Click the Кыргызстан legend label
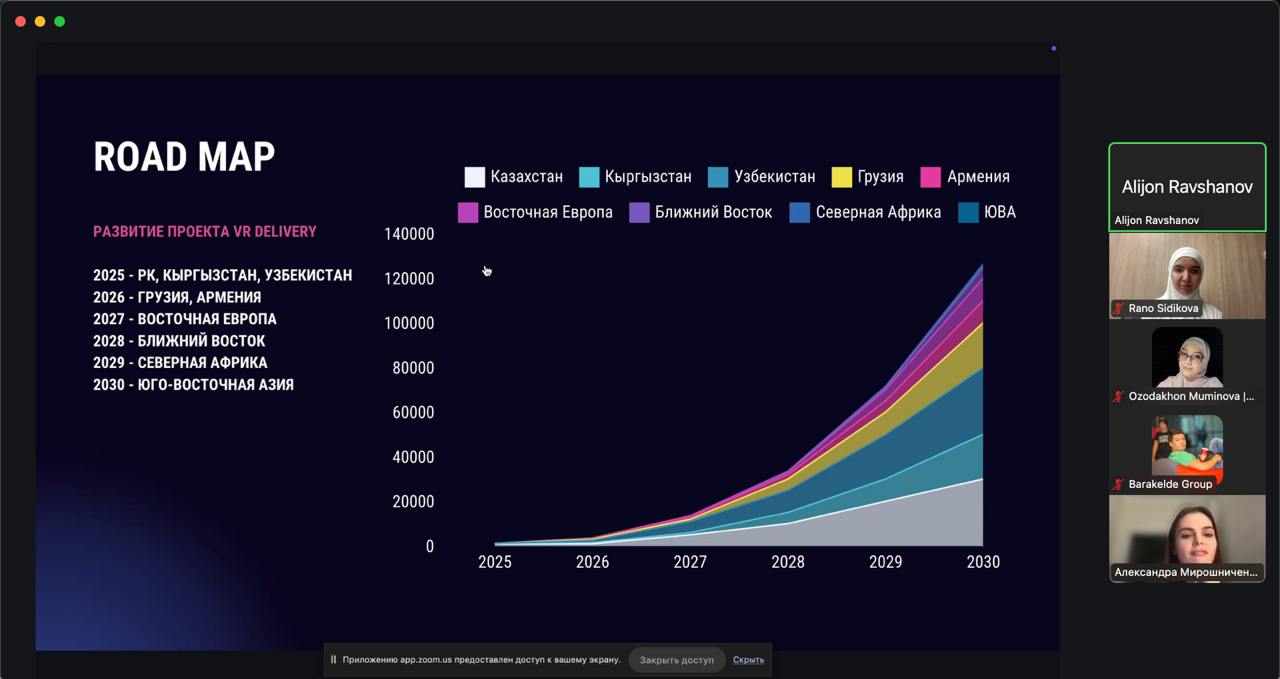Viewport: 1280px width, 679px height. pos(648,177)
